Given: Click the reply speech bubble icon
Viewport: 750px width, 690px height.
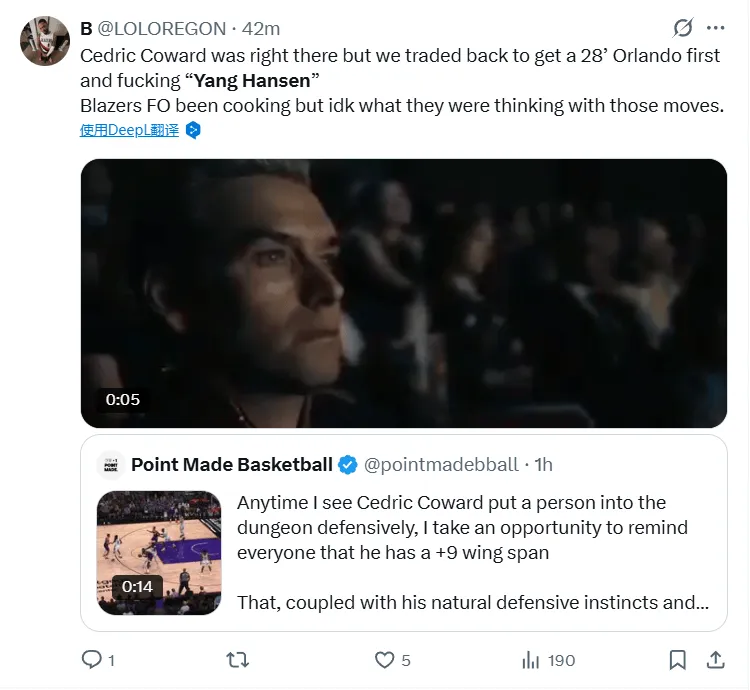Looking at the screenshot, I should (92, 660).
